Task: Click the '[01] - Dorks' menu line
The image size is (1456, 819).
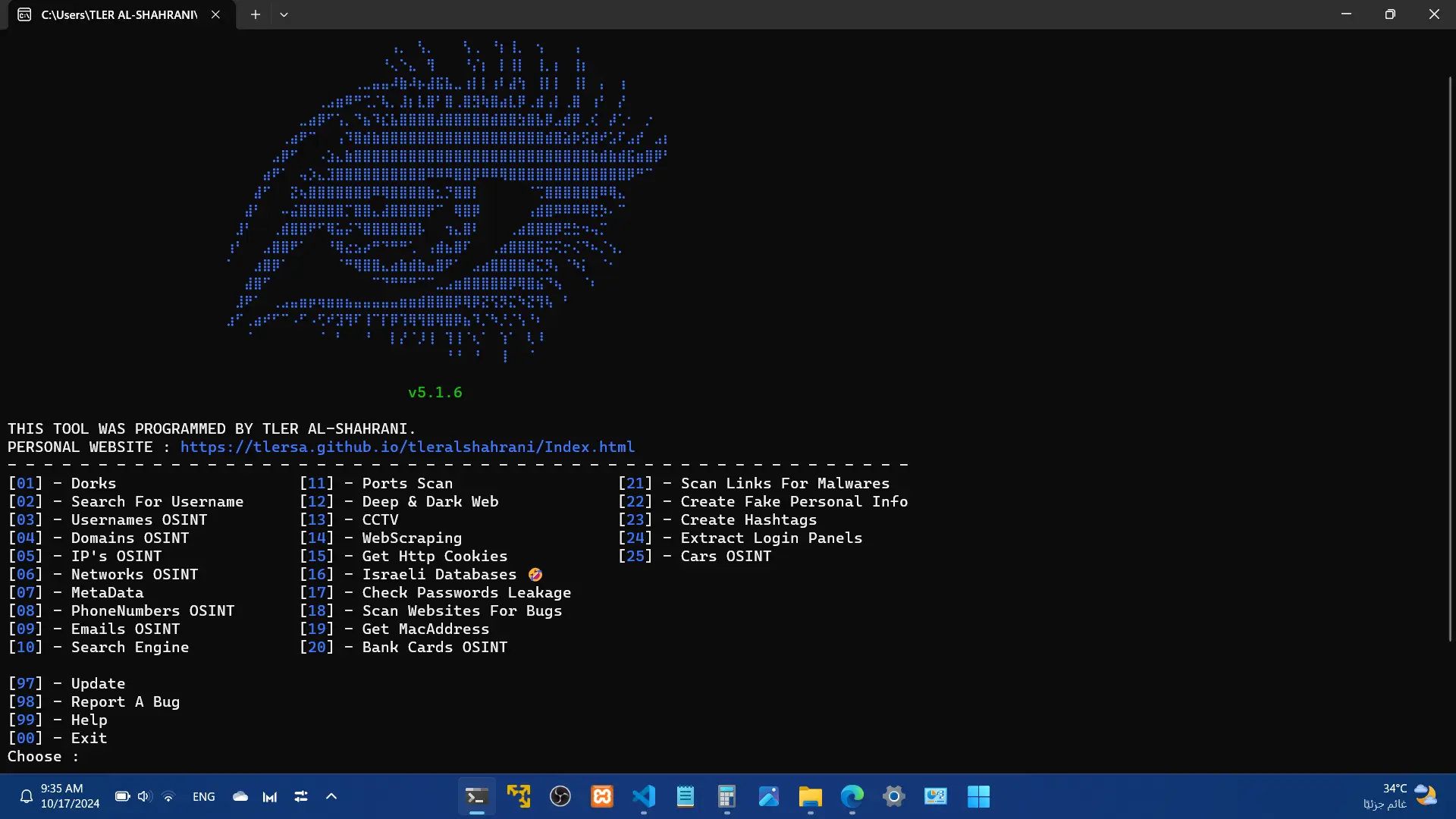Action: 62,484
